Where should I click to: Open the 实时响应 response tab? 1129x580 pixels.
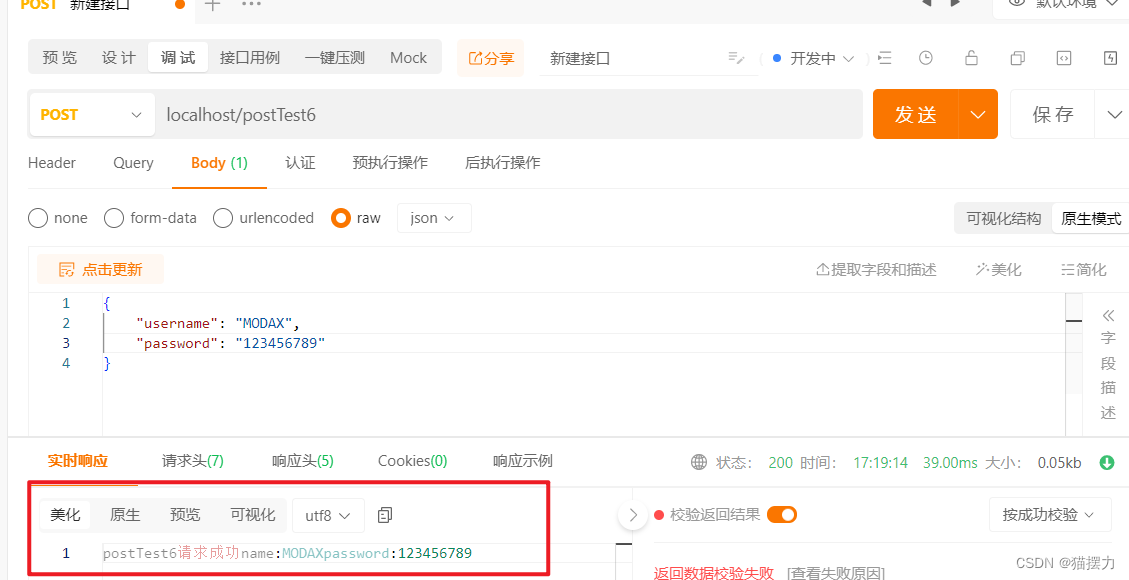(78, 461)
